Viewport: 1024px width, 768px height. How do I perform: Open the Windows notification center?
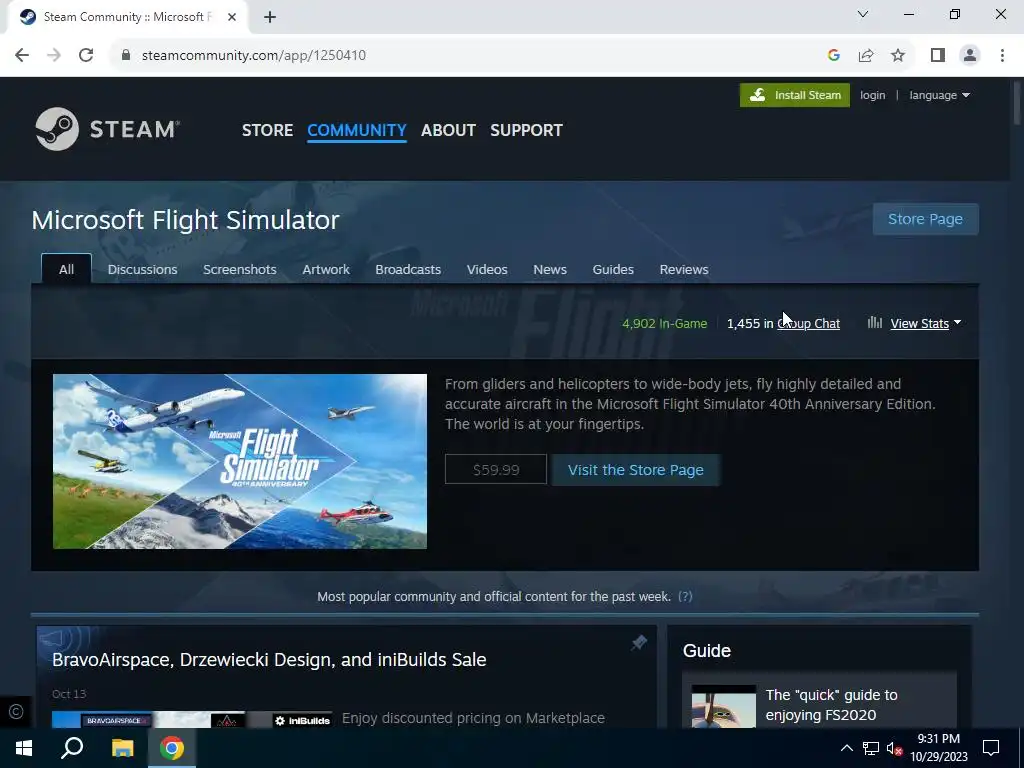[x=991, y=748]
